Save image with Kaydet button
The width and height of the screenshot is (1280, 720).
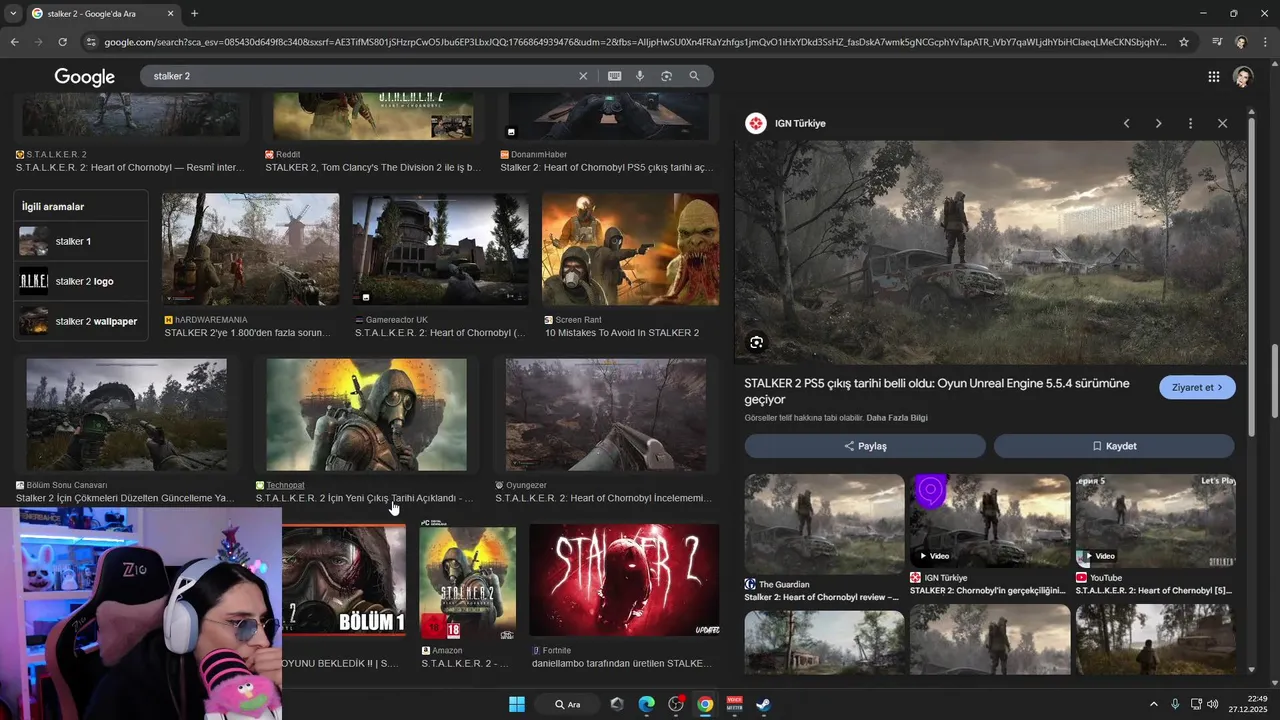(x=1114, y=446)
